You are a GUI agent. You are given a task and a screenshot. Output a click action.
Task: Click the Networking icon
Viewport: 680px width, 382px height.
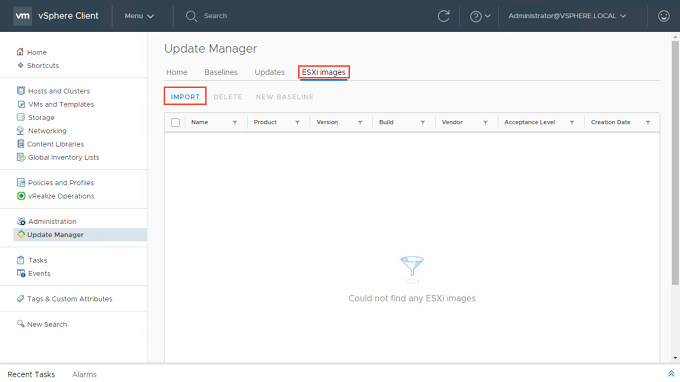(20, 131)
